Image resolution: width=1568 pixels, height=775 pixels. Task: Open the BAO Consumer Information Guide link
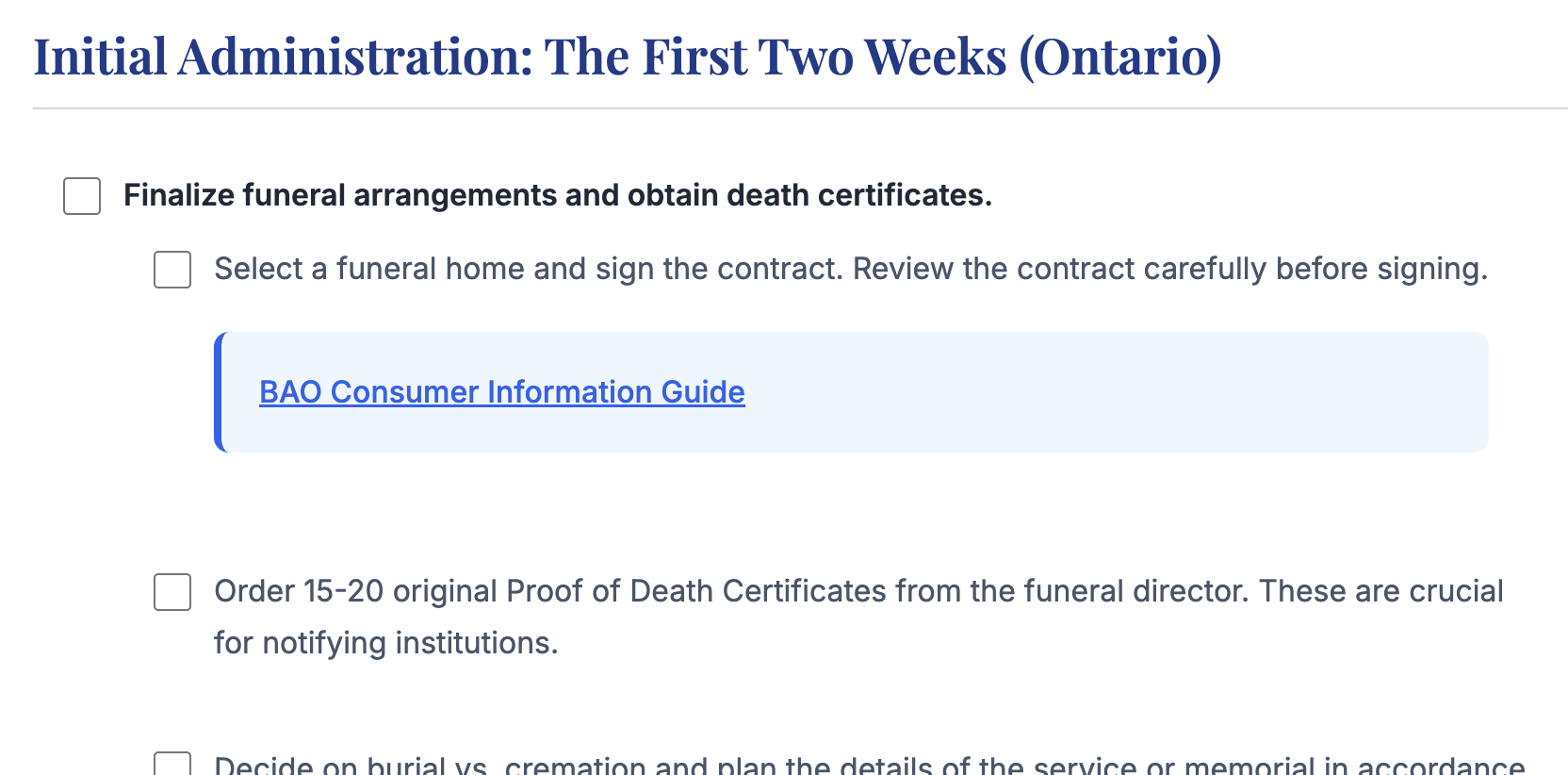click(x=501, y=392)
